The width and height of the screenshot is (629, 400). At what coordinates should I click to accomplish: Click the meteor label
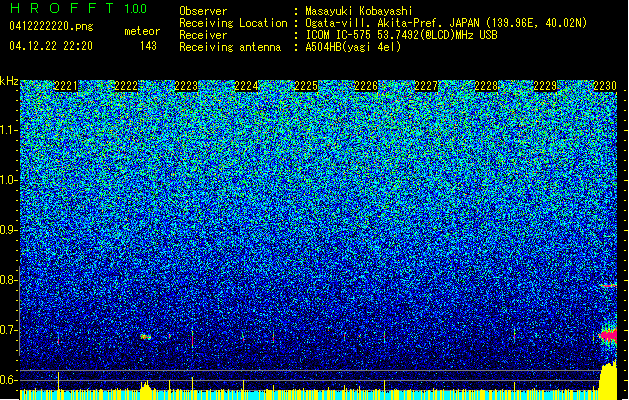click(x=142, y=31)
